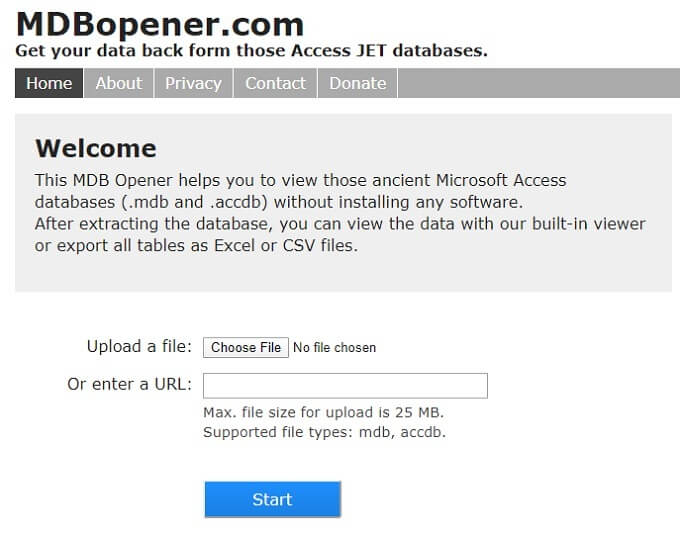Go to the About page
The width and height of the screenshot is (680, 538).
(x=118, y=83)
